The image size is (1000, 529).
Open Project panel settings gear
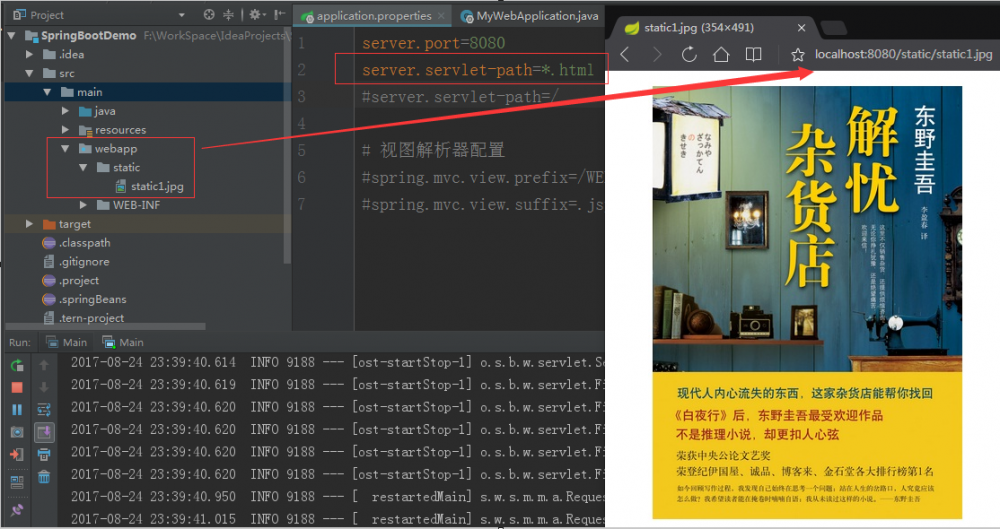point(256,15)
